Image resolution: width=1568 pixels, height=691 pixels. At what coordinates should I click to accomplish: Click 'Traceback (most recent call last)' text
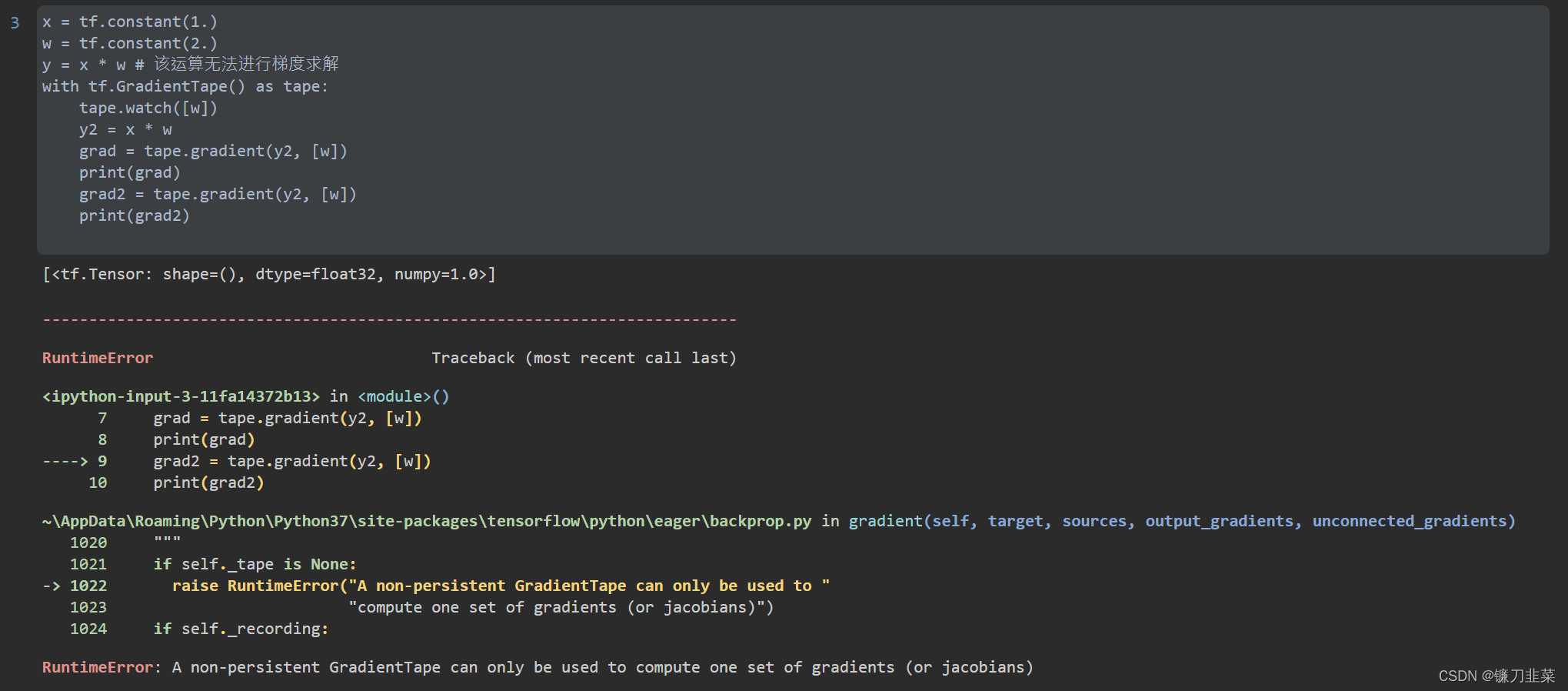[x=584, y=358]
